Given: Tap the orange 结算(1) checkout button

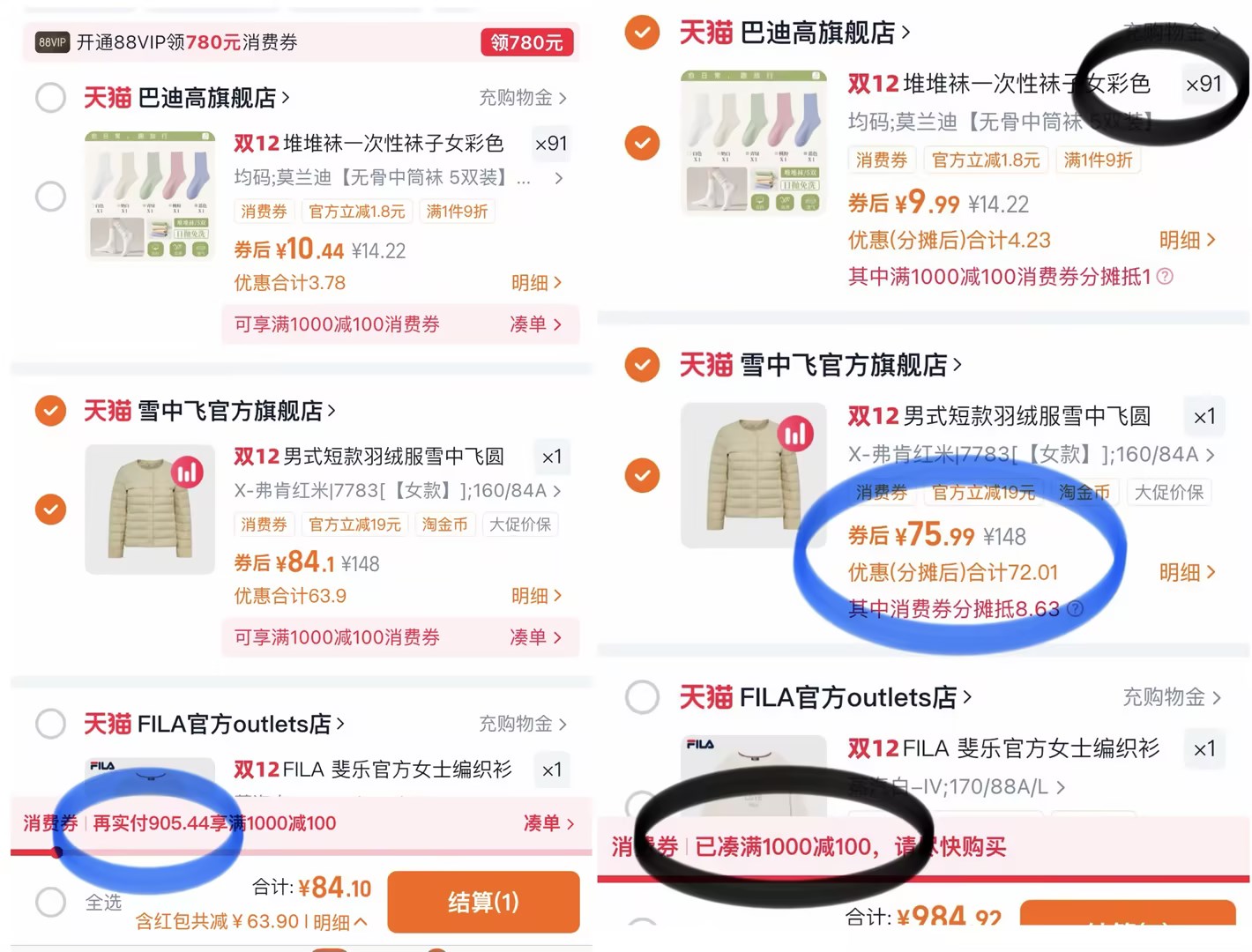Looking at the screenshot, I should coord(483,902).
